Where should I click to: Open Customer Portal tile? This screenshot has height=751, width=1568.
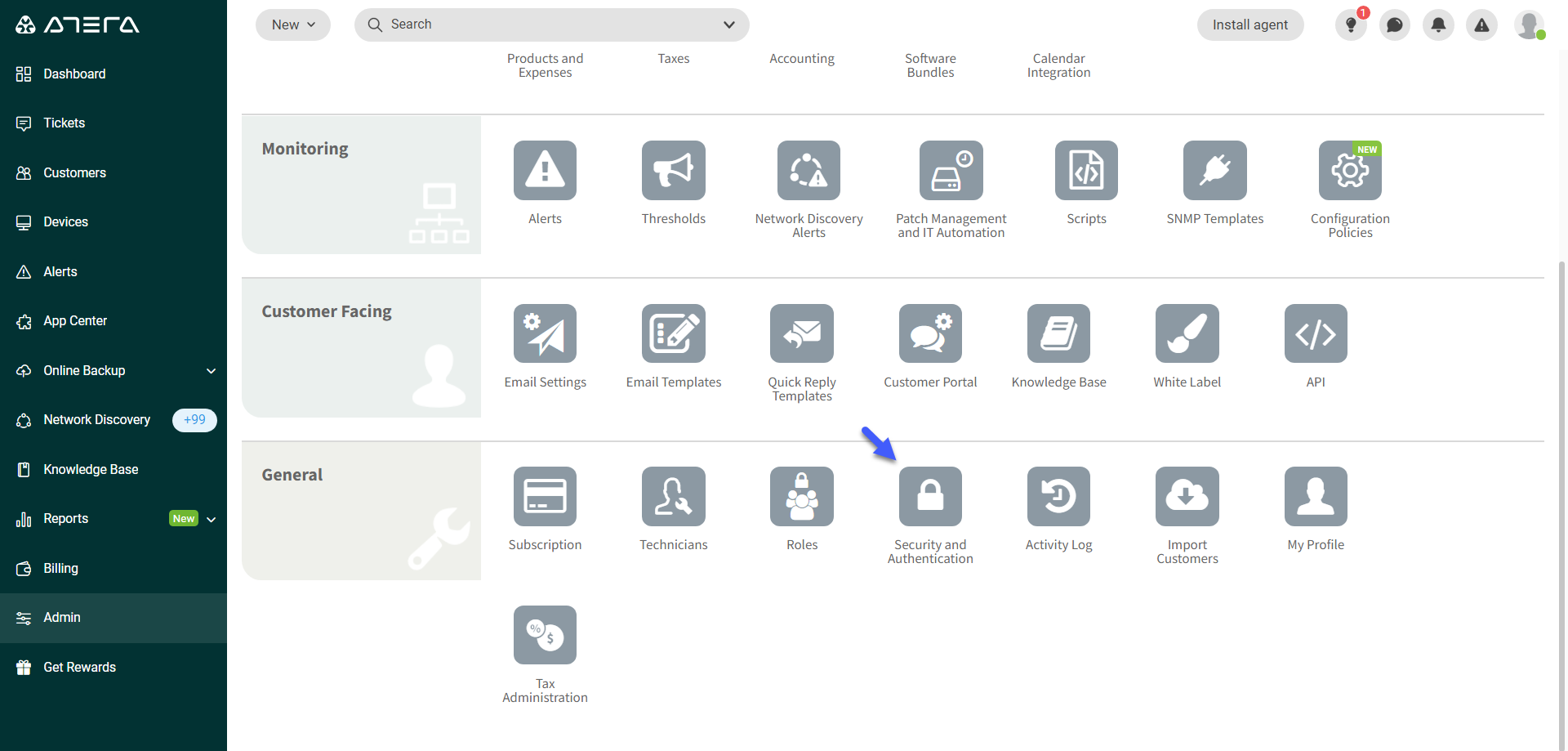tap(930, 333)
